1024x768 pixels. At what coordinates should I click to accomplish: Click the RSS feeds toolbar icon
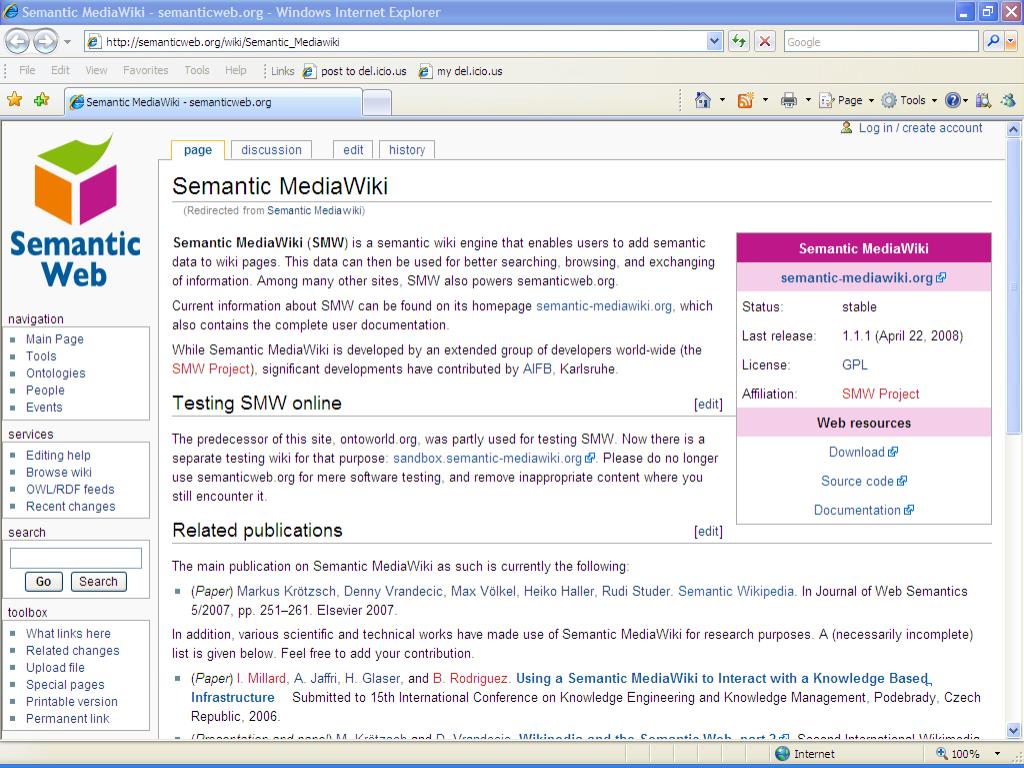pyautogui.click(x=745, y=100)
